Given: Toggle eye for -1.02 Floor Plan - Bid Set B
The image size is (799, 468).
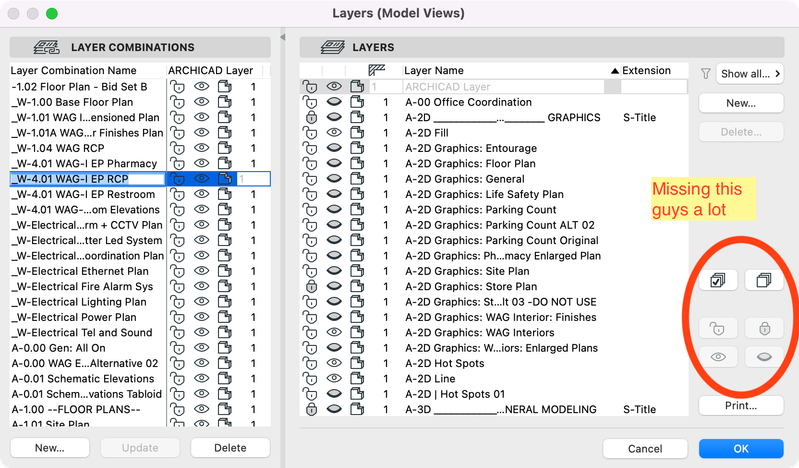Looking at the screenshot, I should [x=202, y=86].
